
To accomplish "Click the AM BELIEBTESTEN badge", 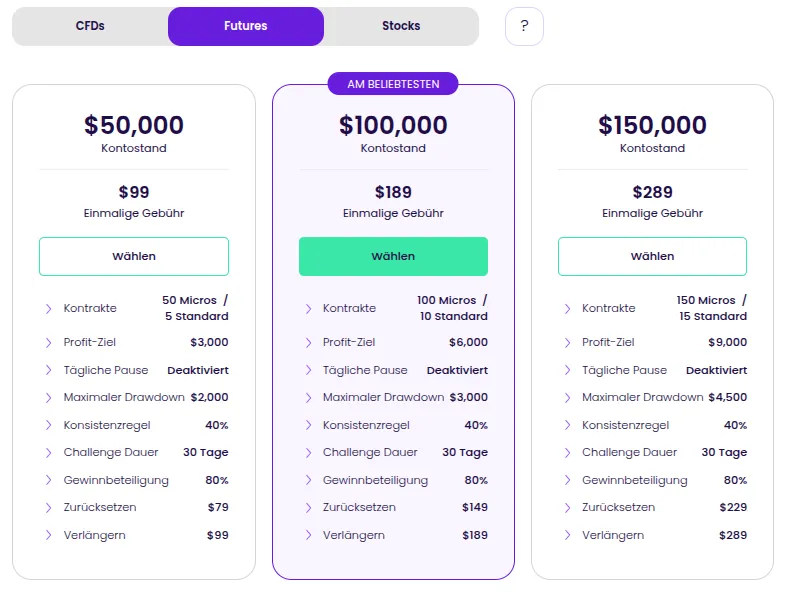I will pos(393,84).
